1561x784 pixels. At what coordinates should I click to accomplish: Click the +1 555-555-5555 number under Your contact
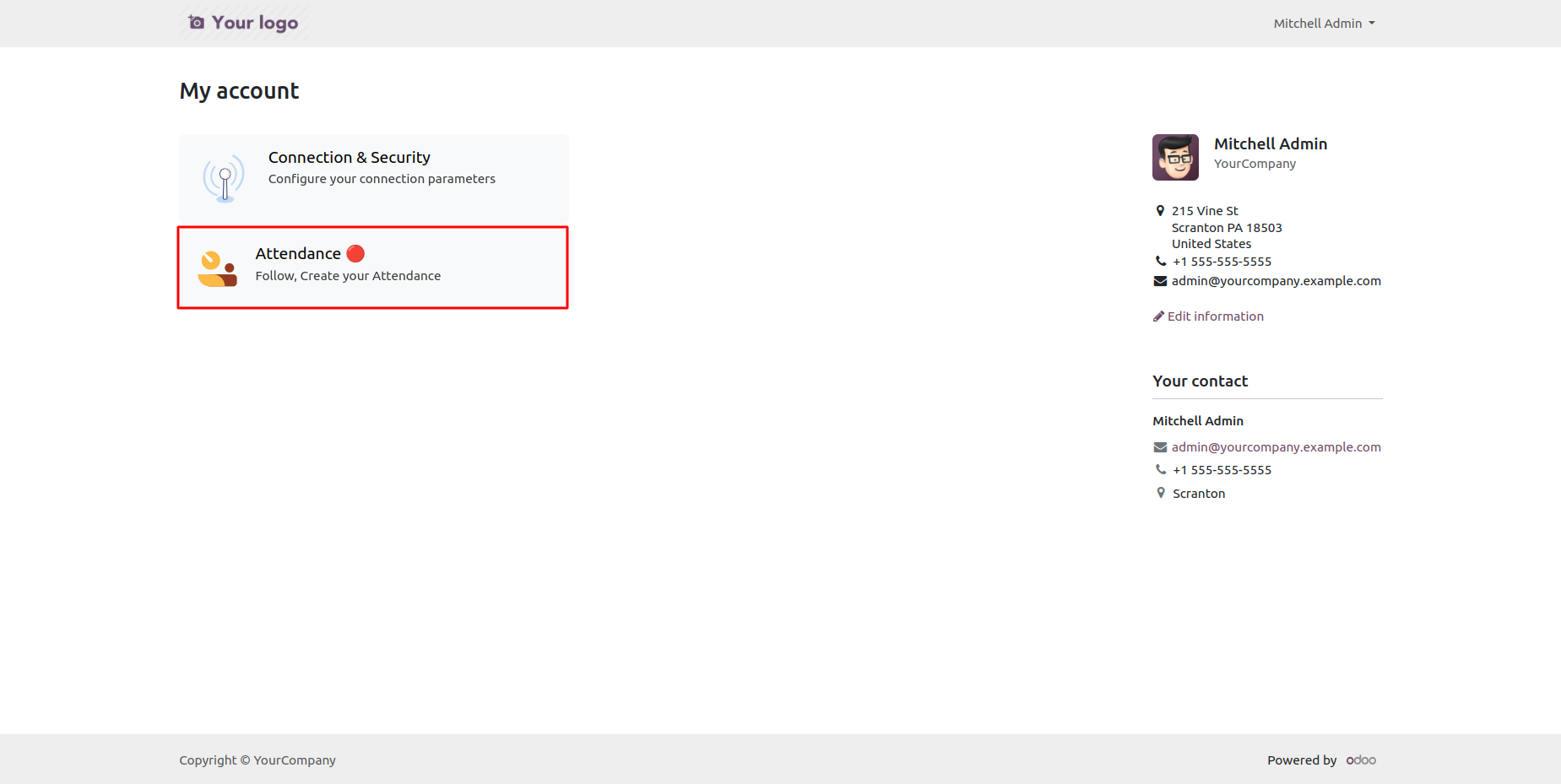click(x=1222, y=470)
